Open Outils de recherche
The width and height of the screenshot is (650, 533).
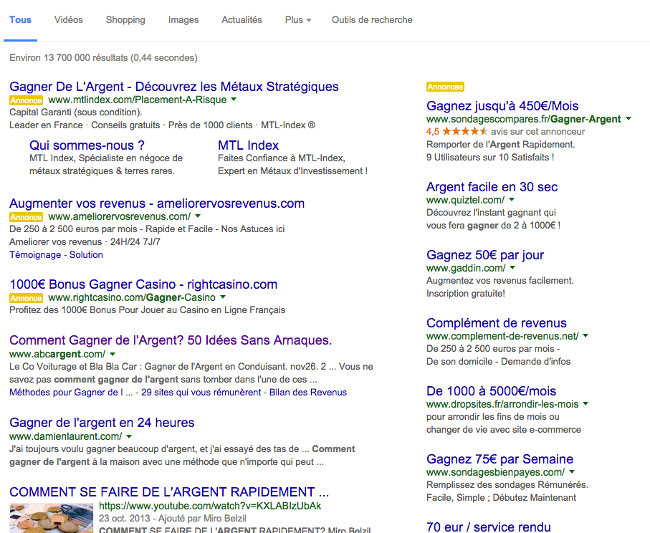pyautogui.click(x=372, y=20)
